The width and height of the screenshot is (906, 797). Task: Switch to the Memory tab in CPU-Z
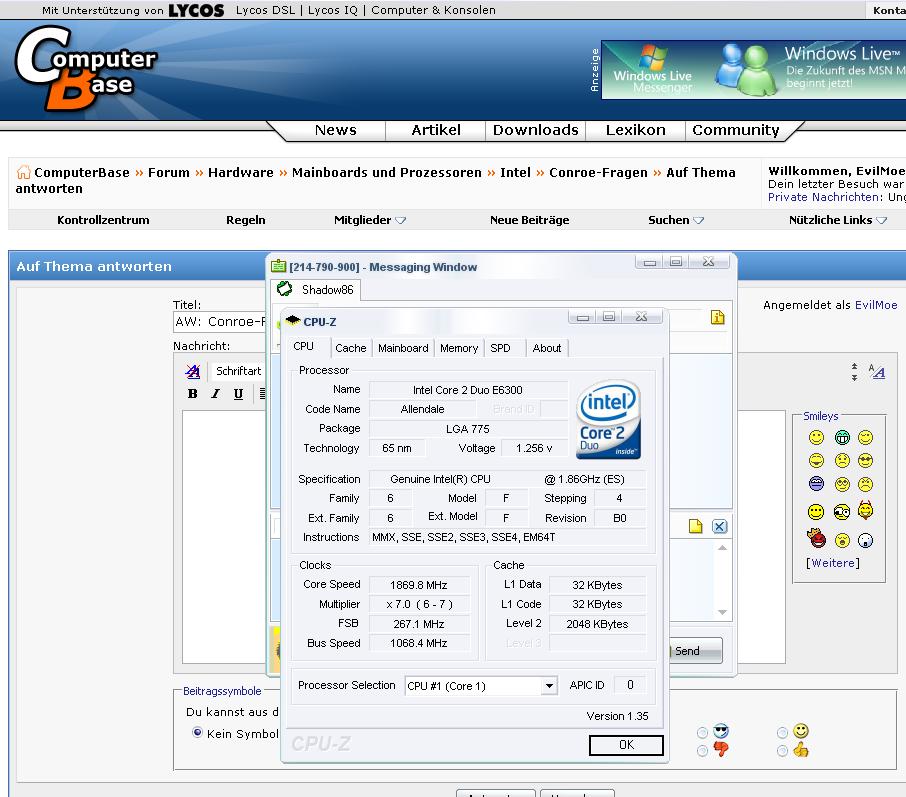pyautogui.click(x=459, y=348)
